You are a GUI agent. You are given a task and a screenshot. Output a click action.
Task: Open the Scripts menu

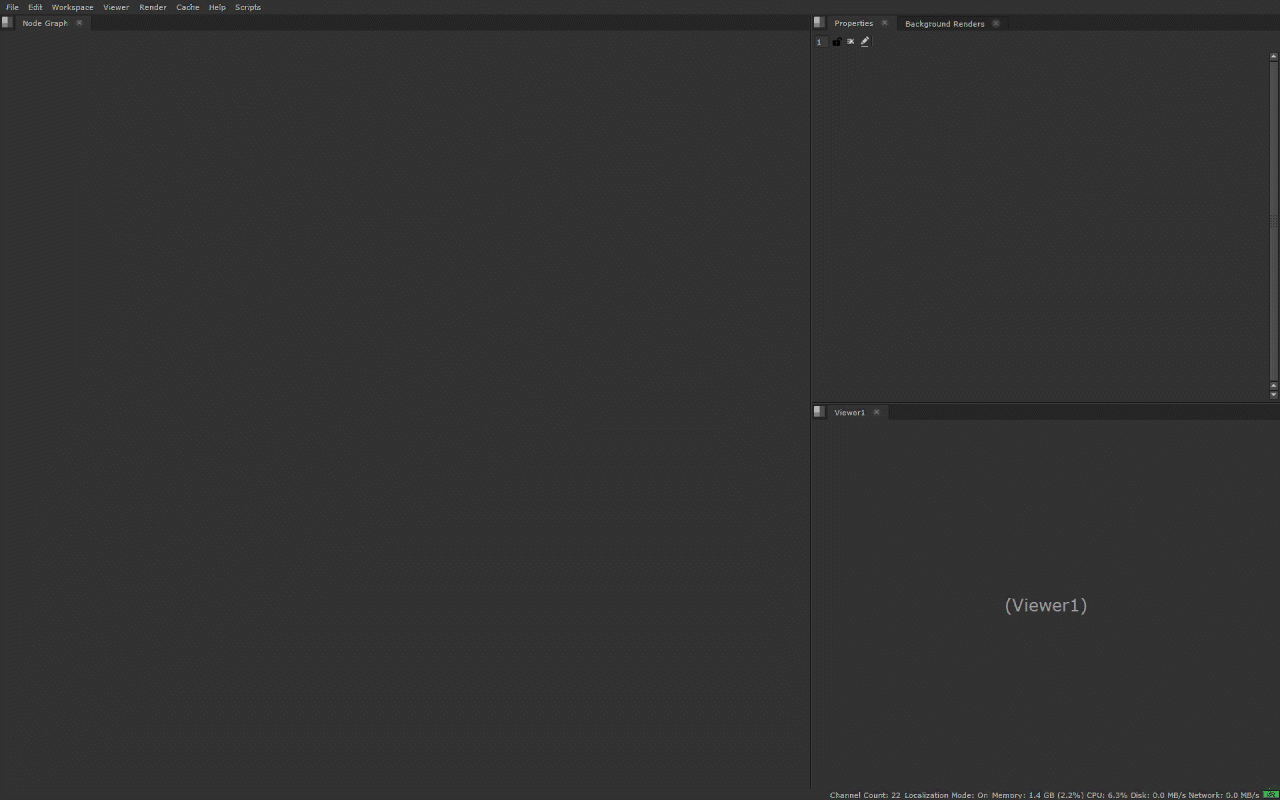[247, 7]
